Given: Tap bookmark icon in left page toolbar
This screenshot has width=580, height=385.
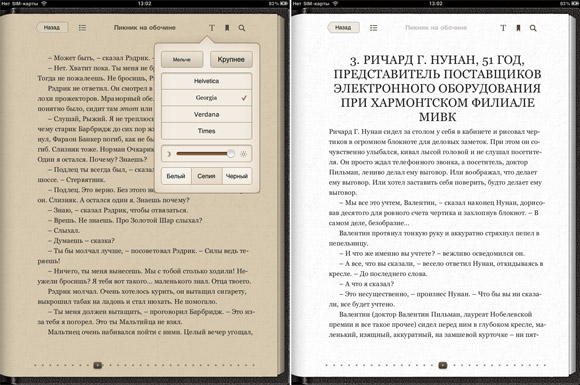Looking at the screenshot, I should click(x=227, y=28).
